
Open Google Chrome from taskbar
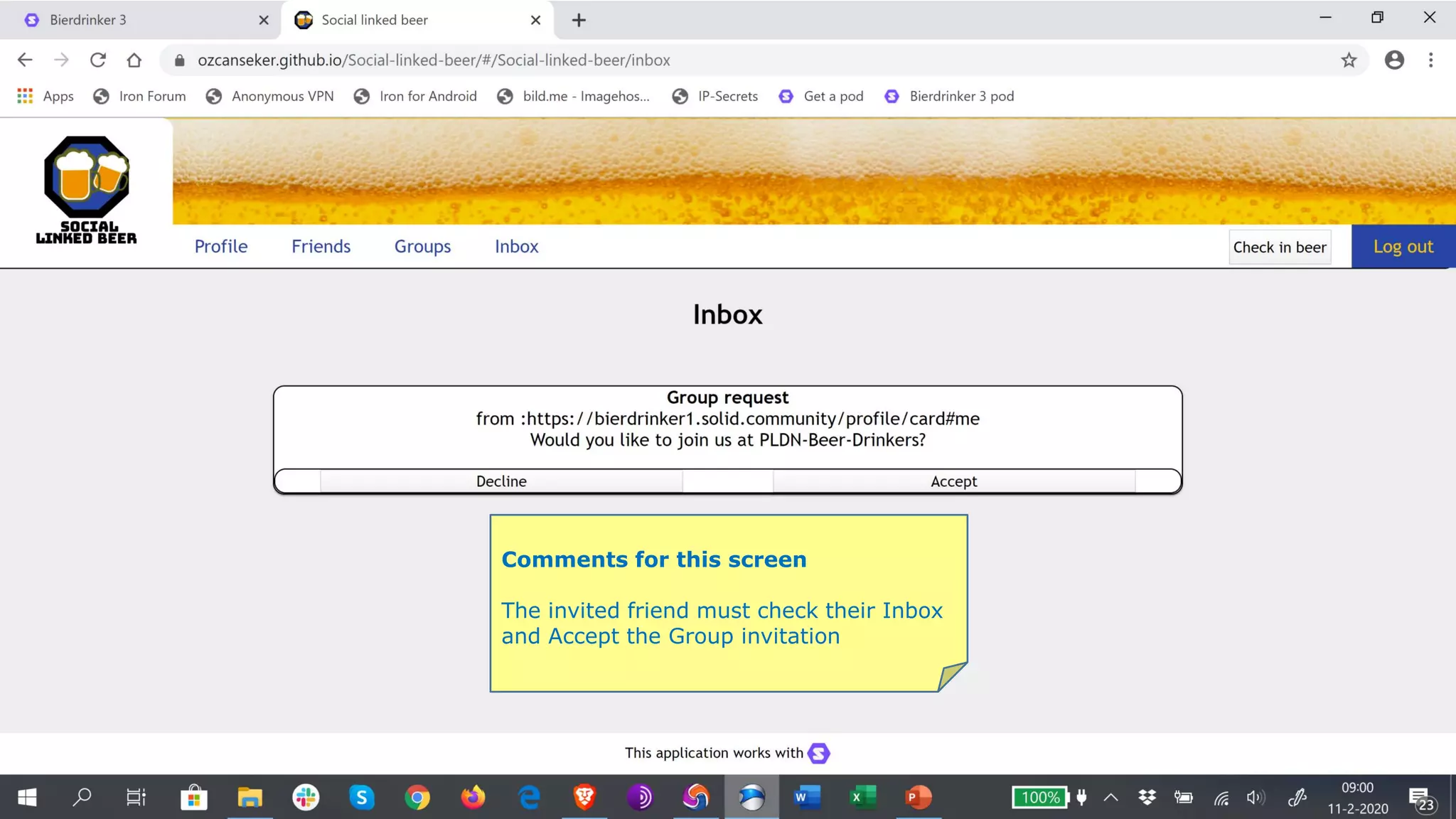click(417, 797)
